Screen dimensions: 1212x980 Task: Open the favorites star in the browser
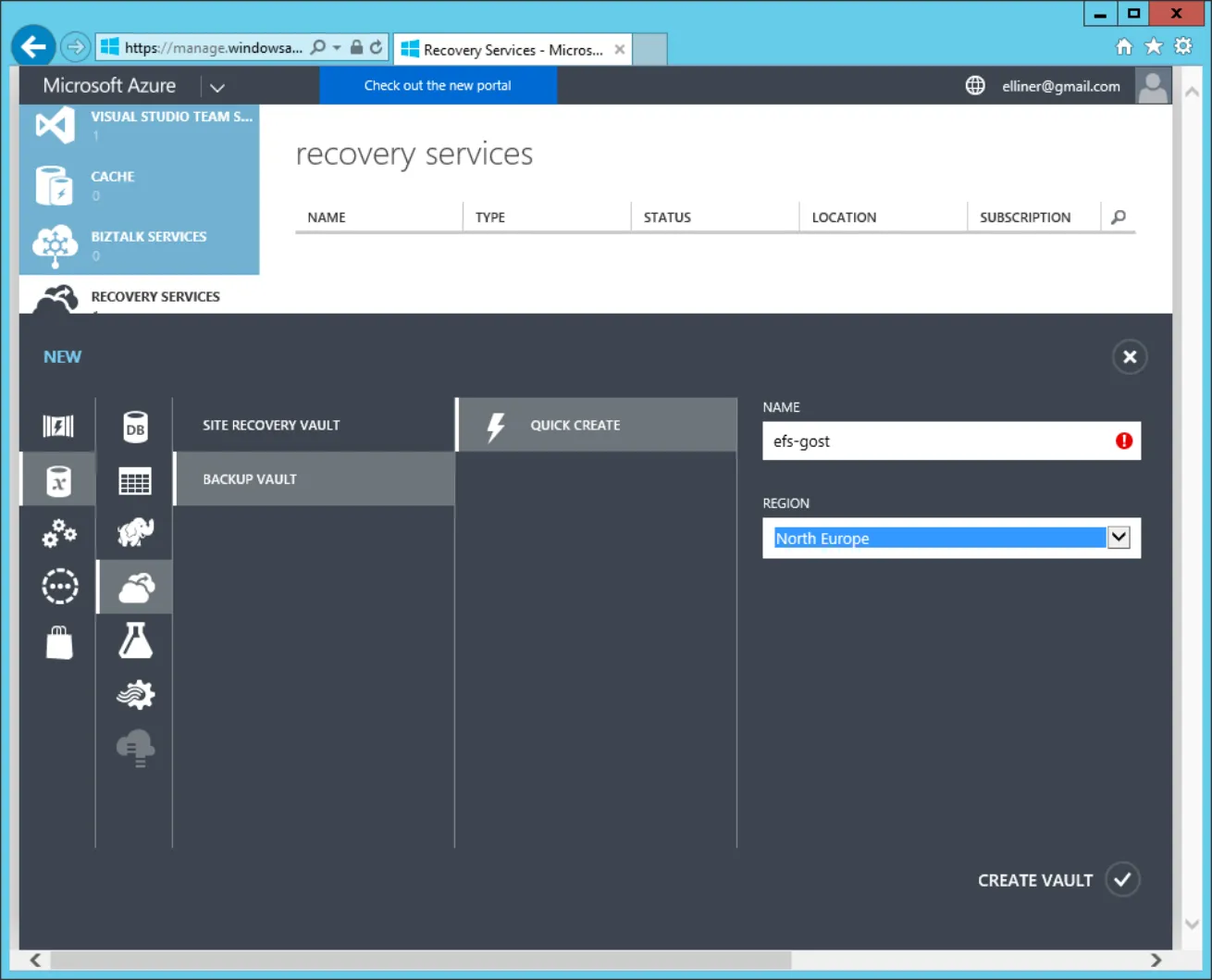(1154, 46)
